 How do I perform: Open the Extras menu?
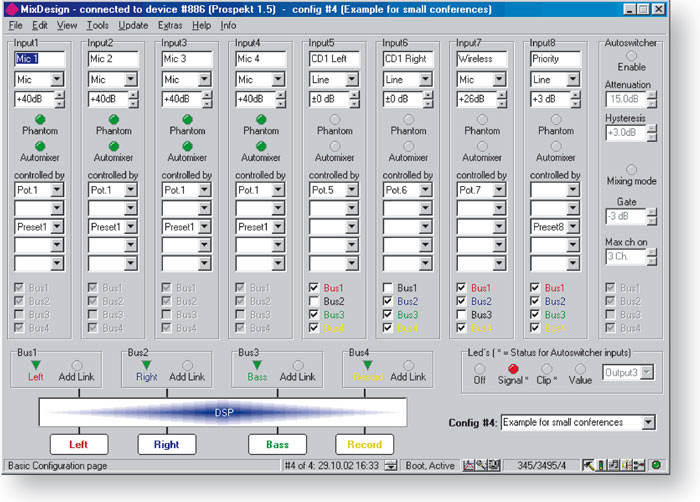pos(170,25)
